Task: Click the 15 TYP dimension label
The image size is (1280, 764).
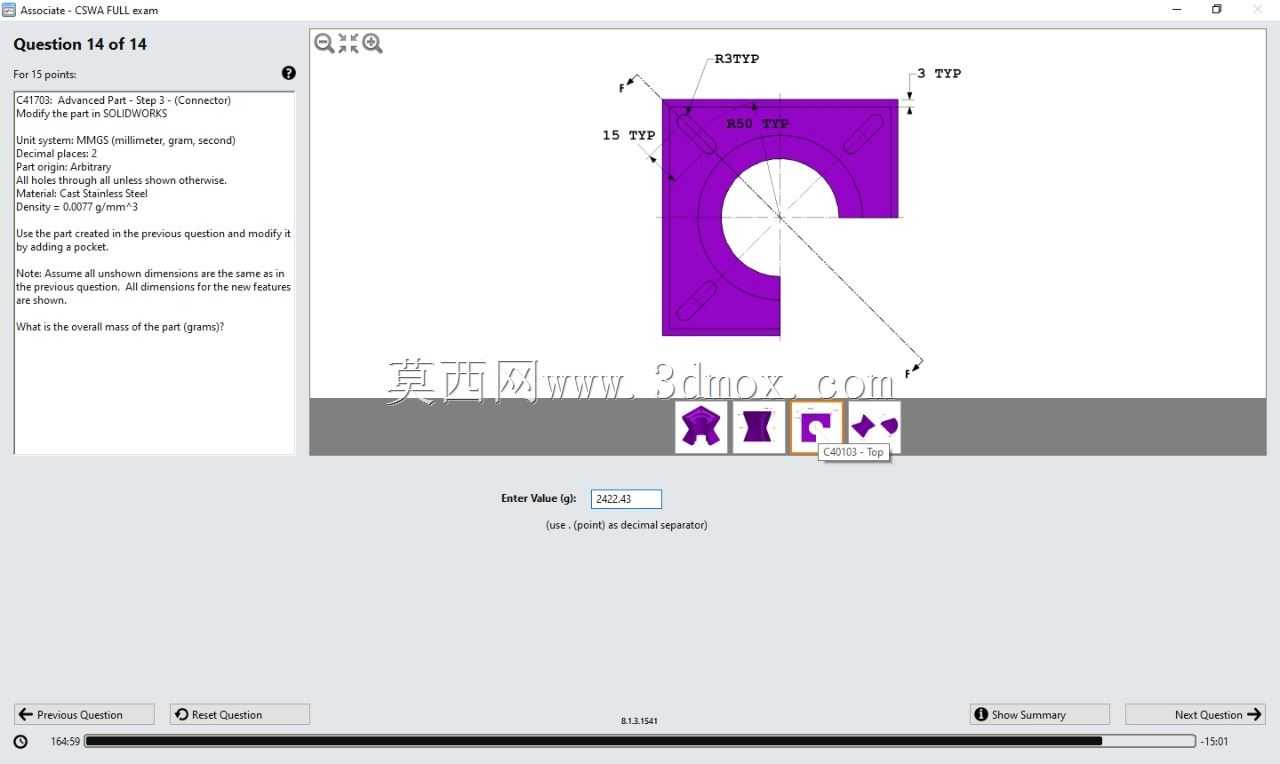Action: (629, 135)
